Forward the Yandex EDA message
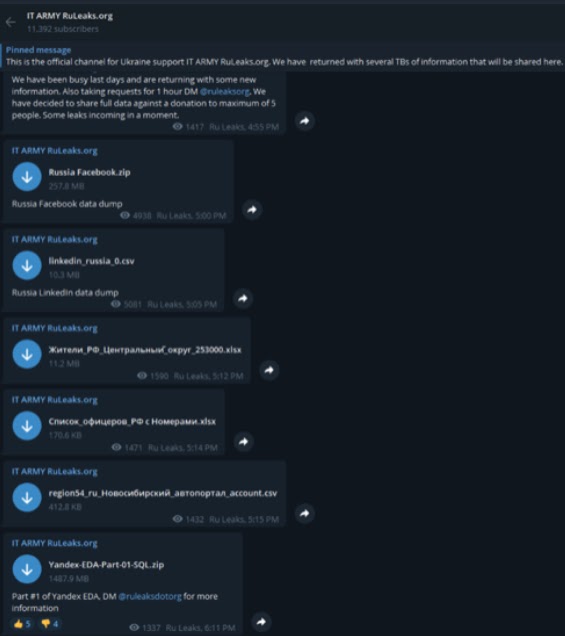Viewport: 565px width, 636px height. click(262, 622)
